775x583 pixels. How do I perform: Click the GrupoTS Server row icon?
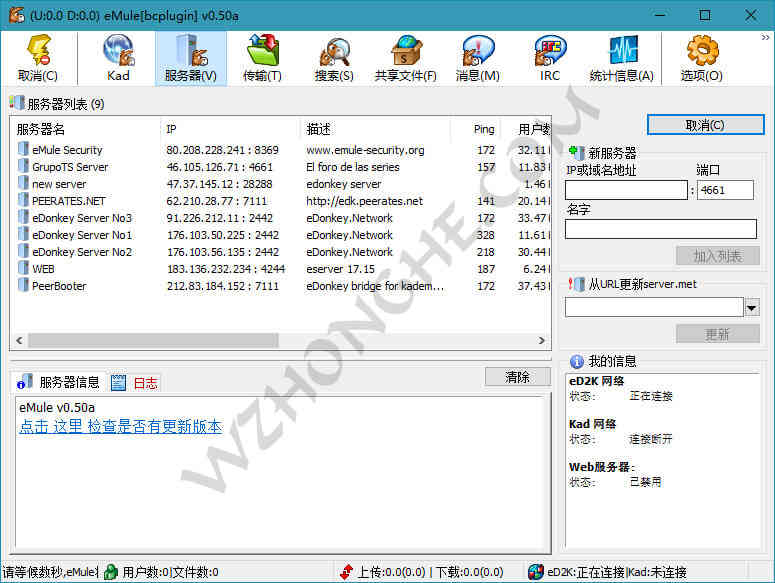pyautogui.click(x=23, y=166)
